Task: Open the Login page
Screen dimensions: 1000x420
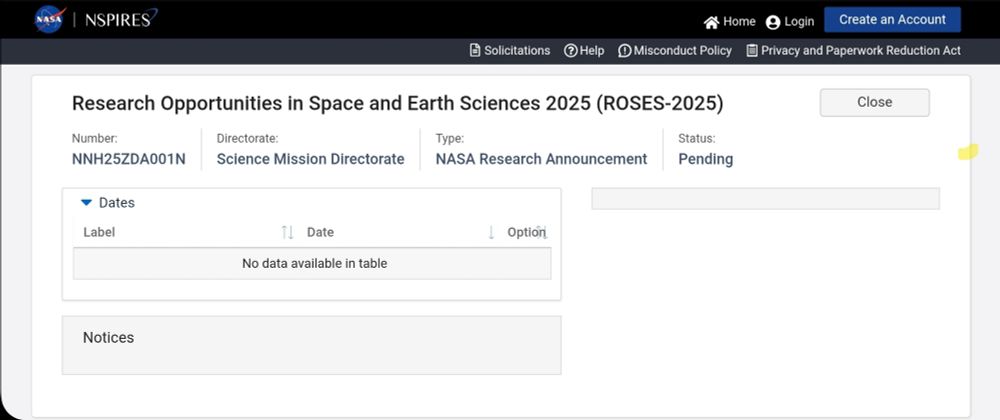Action: [790, 22]
